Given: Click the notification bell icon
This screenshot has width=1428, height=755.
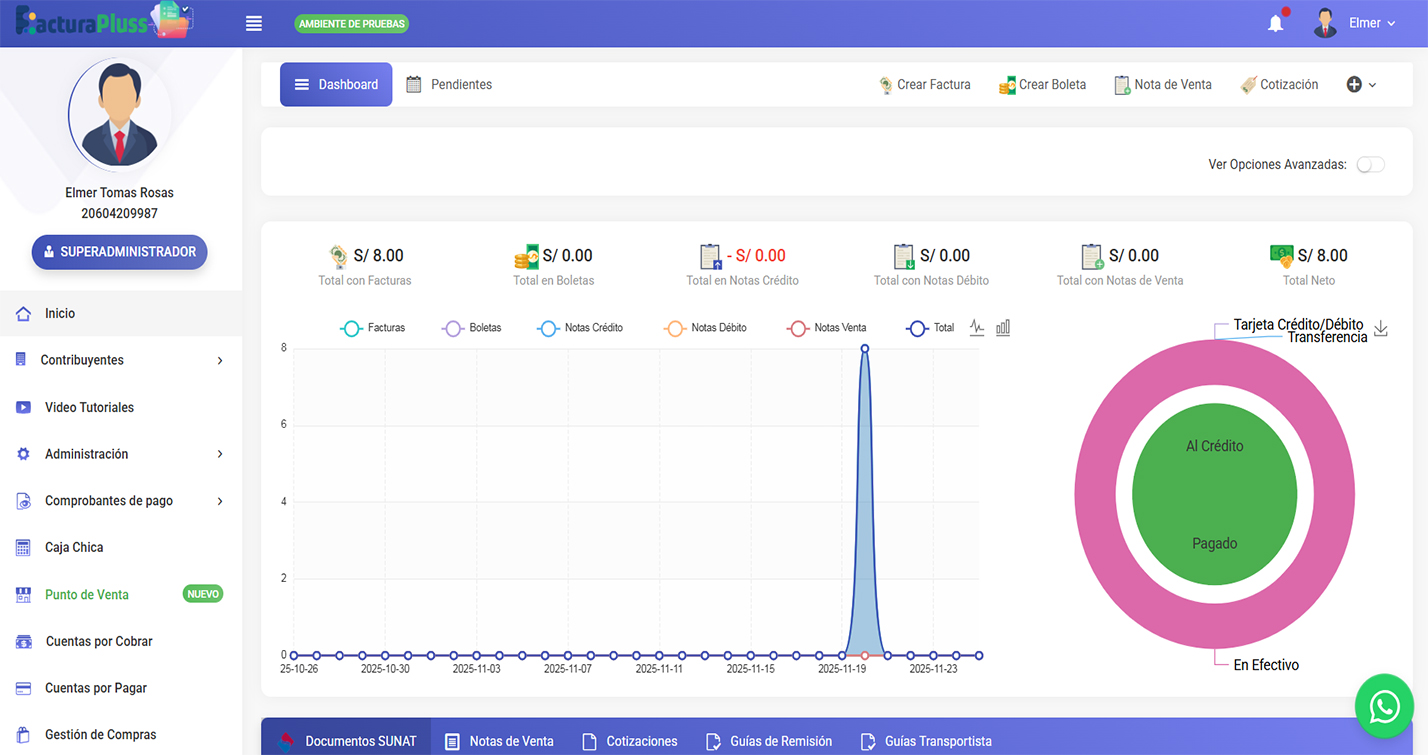Looking at the screenshot, I should [1275, 24].
